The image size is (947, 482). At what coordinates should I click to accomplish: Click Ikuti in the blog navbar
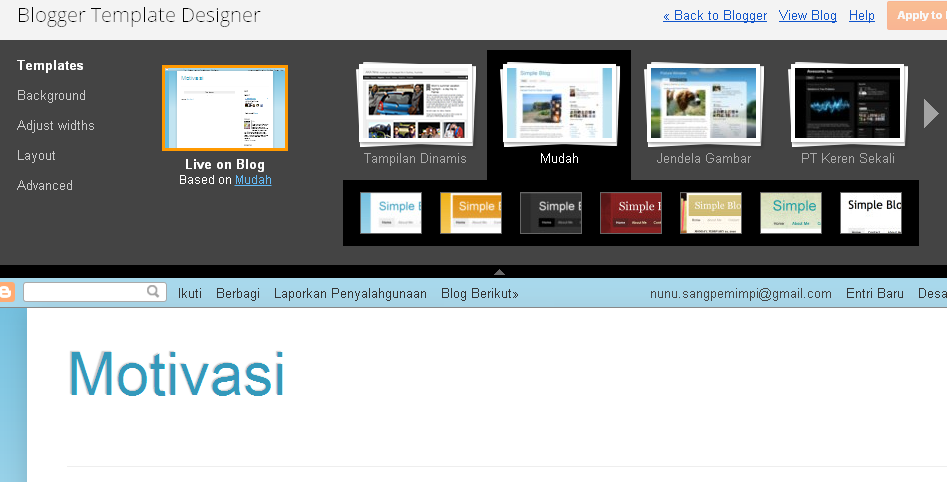point(190,294)
